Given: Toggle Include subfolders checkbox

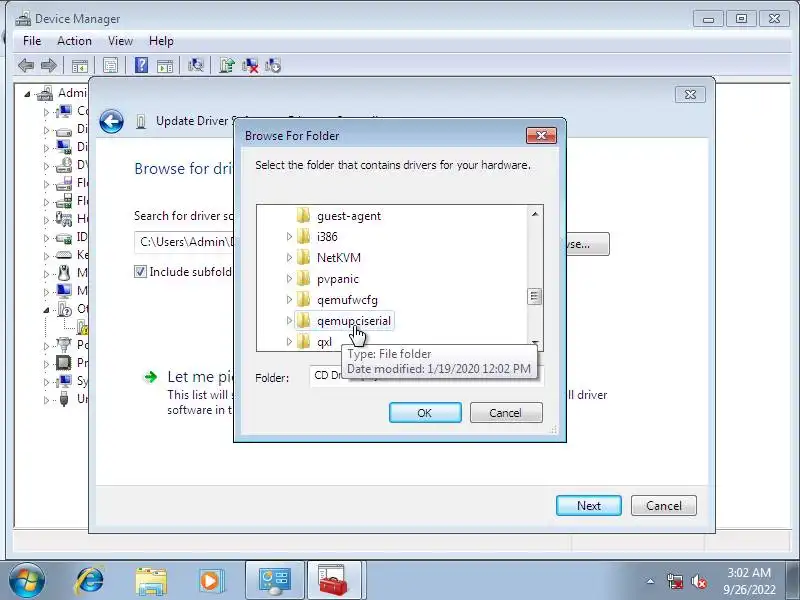Looking at the screenshot, I should pos(140,271).
